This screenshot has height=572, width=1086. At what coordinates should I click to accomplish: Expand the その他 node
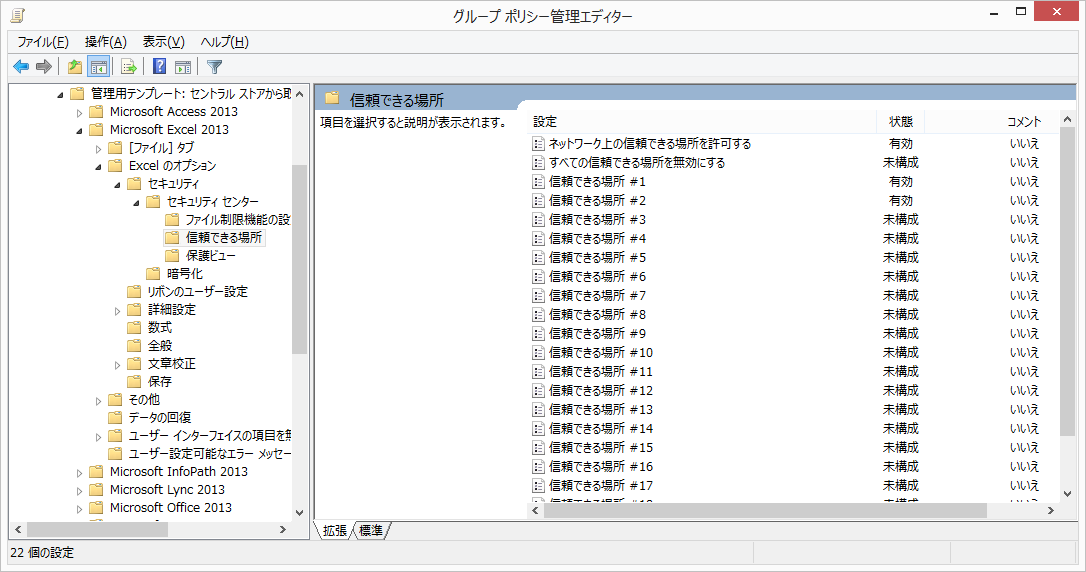pyautogui.click(x=98, y=400)
